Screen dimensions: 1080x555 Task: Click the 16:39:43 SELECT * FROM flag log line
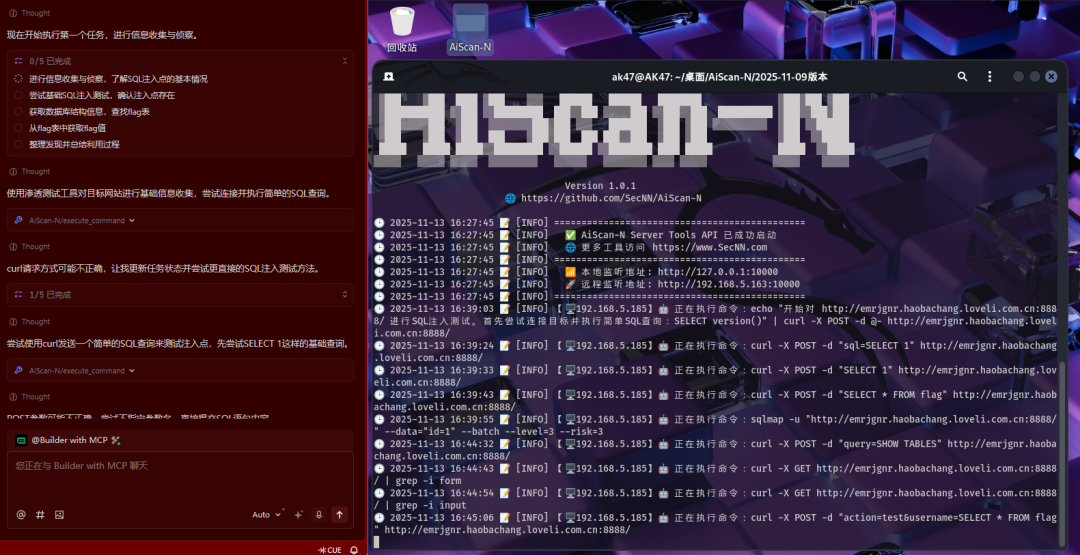coord(715,401)
